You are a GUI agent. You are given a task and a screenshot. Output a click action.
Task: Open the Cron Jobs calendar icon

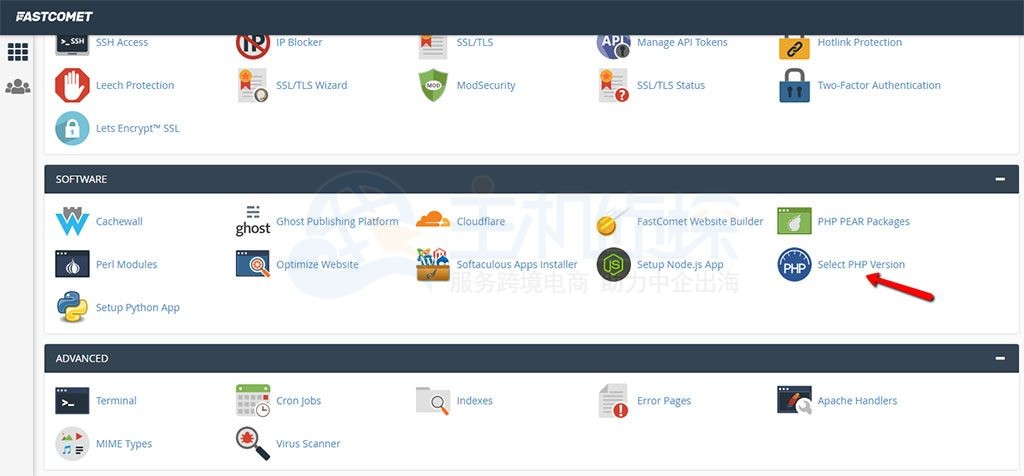click(x=253, y=401)
